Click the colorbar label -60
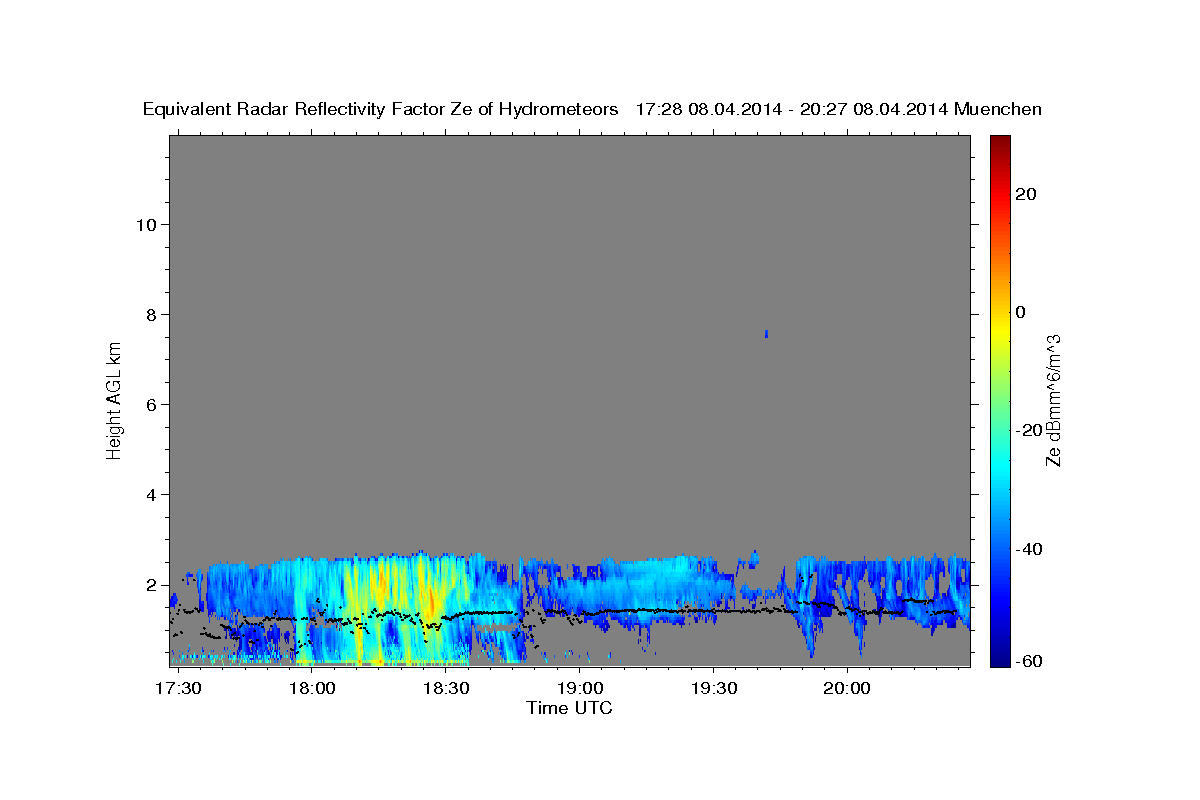The height and width of the screenshot is (800, 1200). click(1028, 661)
